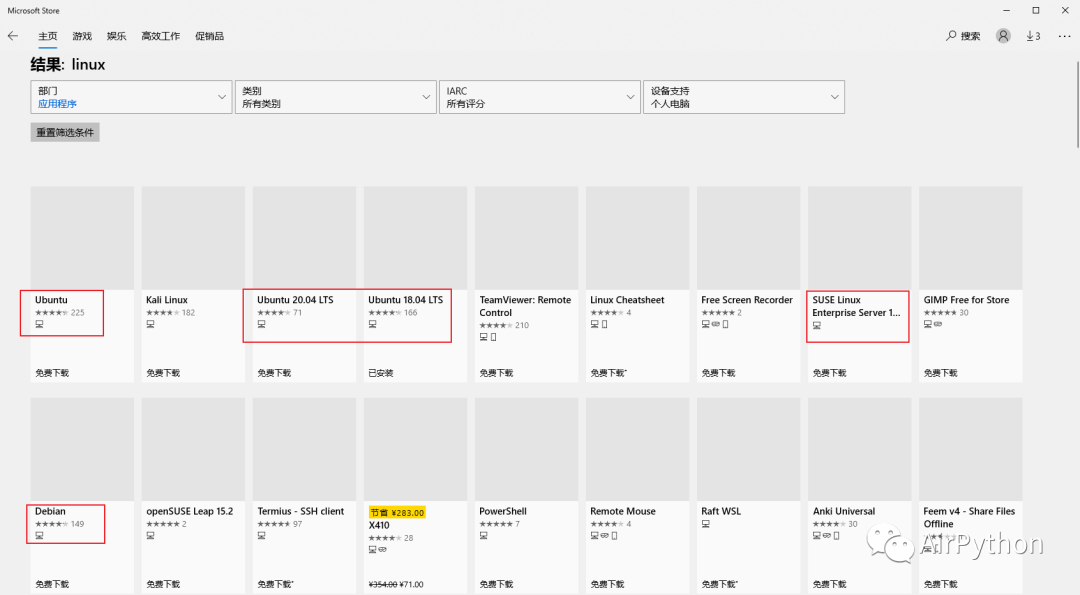
Task: Switch to the 游戏 tab
Action: tap(82, 36)
